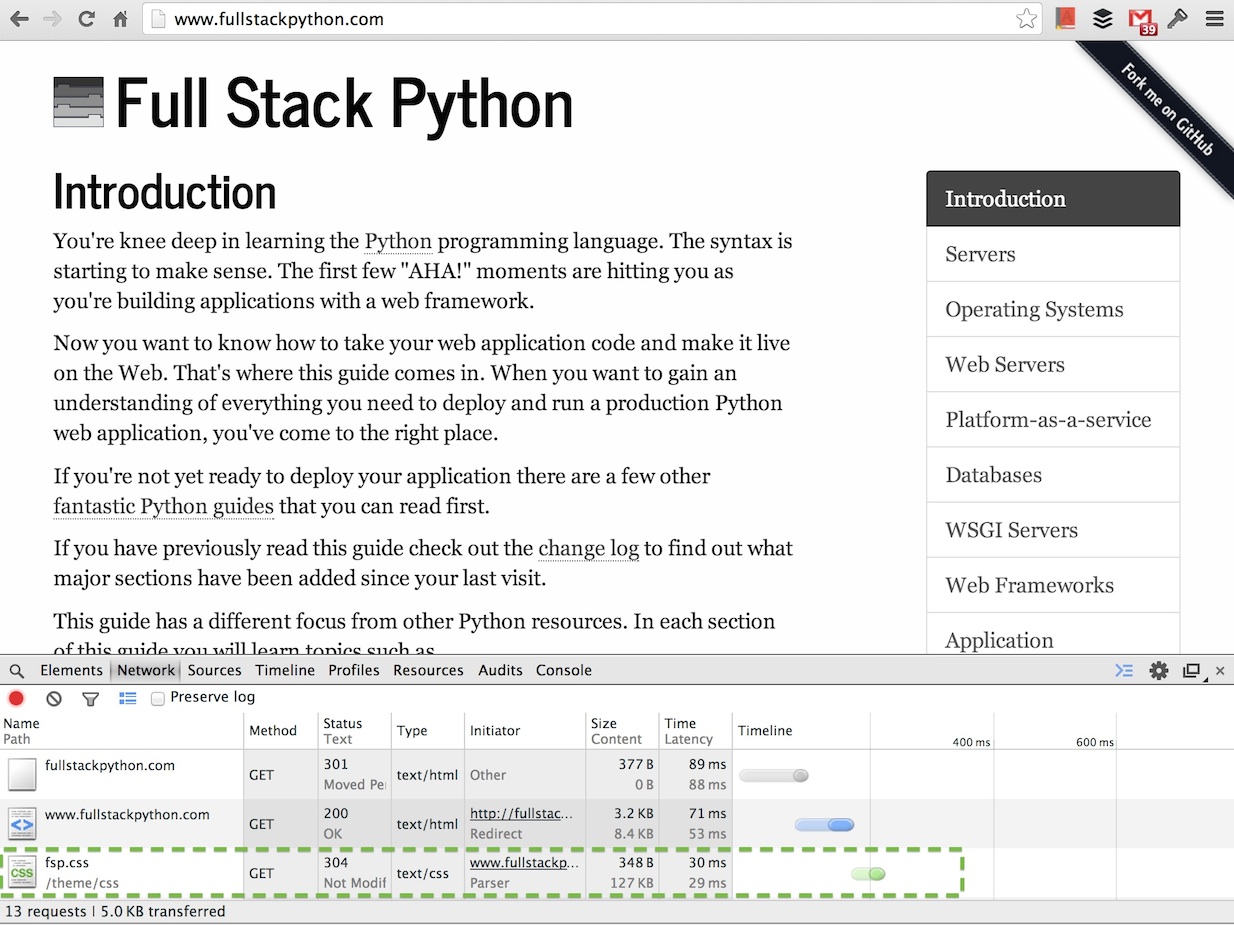This screenshot has width=1234, height=925.
Task: Open the Chrome menu
Action: tap(1214, 18)
